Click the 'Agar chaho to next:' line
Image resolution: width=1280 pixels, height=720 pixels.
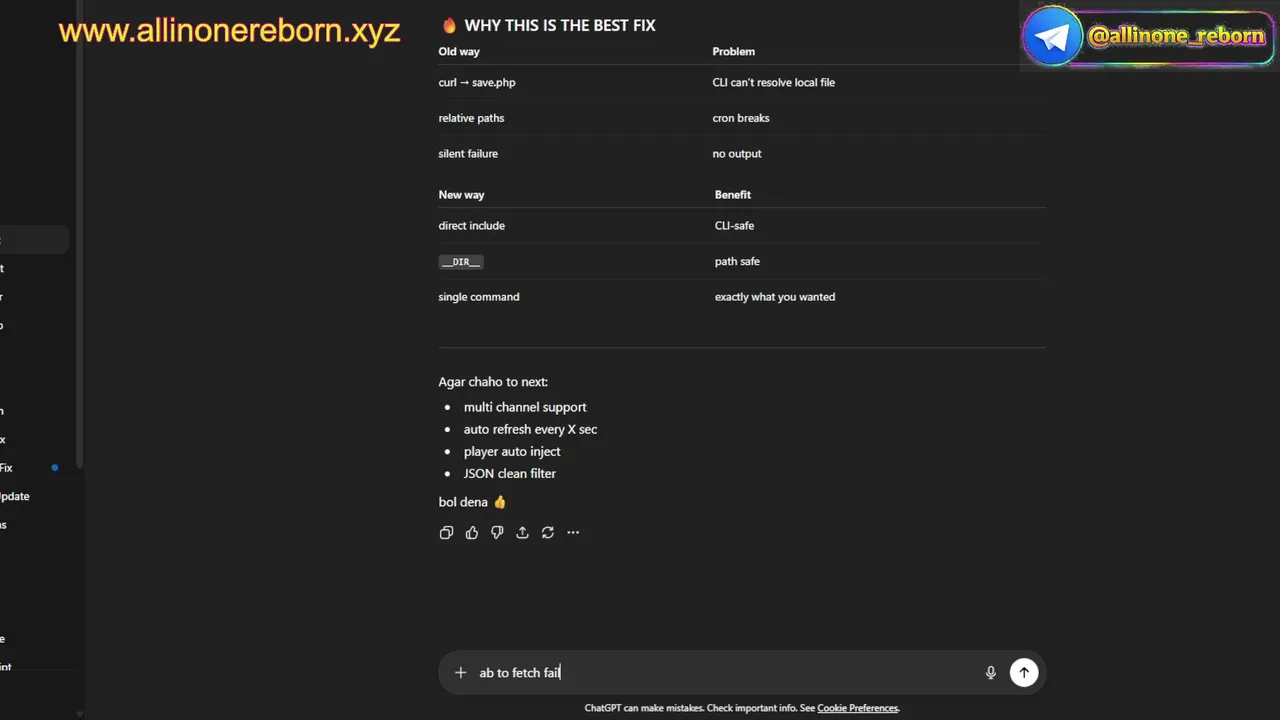(493, 382)
